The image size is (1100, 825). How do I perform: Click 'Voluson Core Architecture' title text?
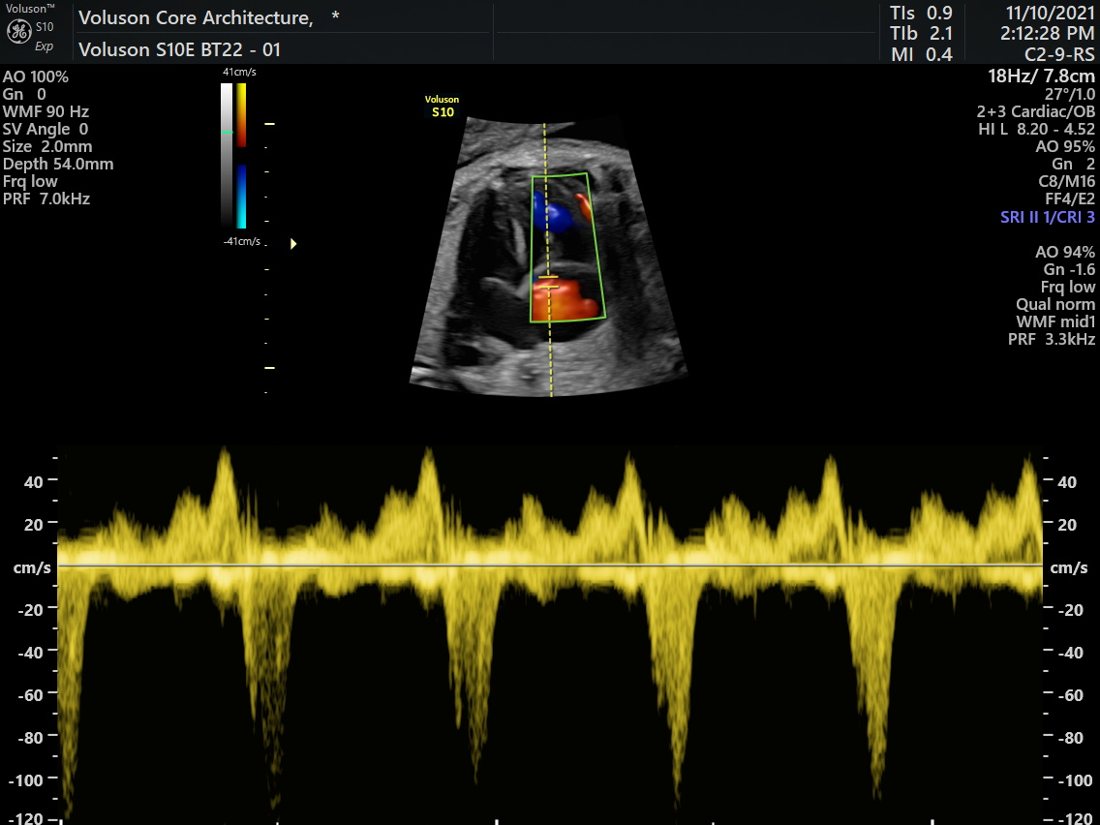tap(196, 18)
